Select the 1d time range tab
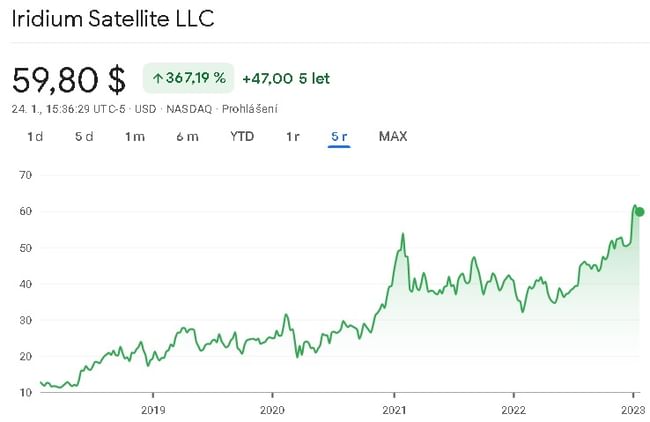 click(x=35, y=136)
